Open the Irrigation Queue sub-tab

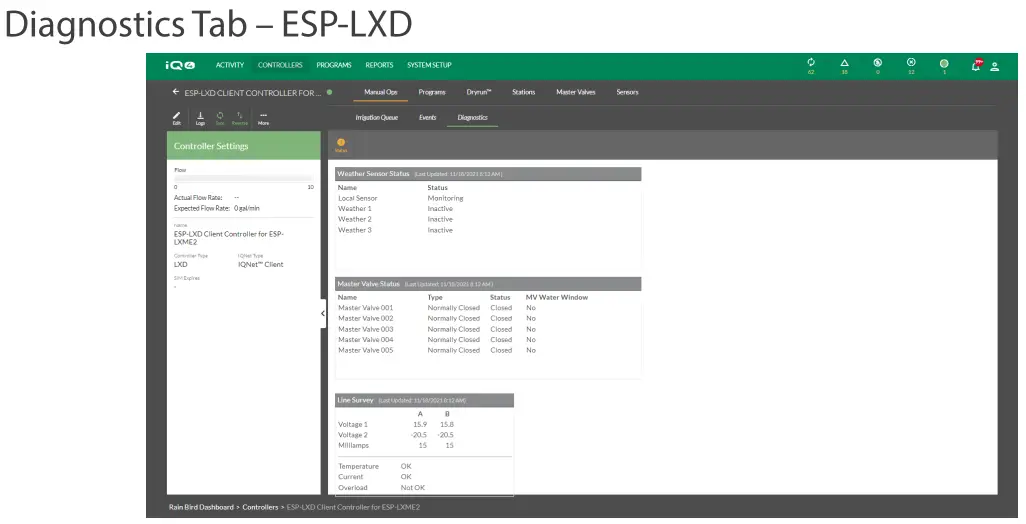click(x=377, y=118)
